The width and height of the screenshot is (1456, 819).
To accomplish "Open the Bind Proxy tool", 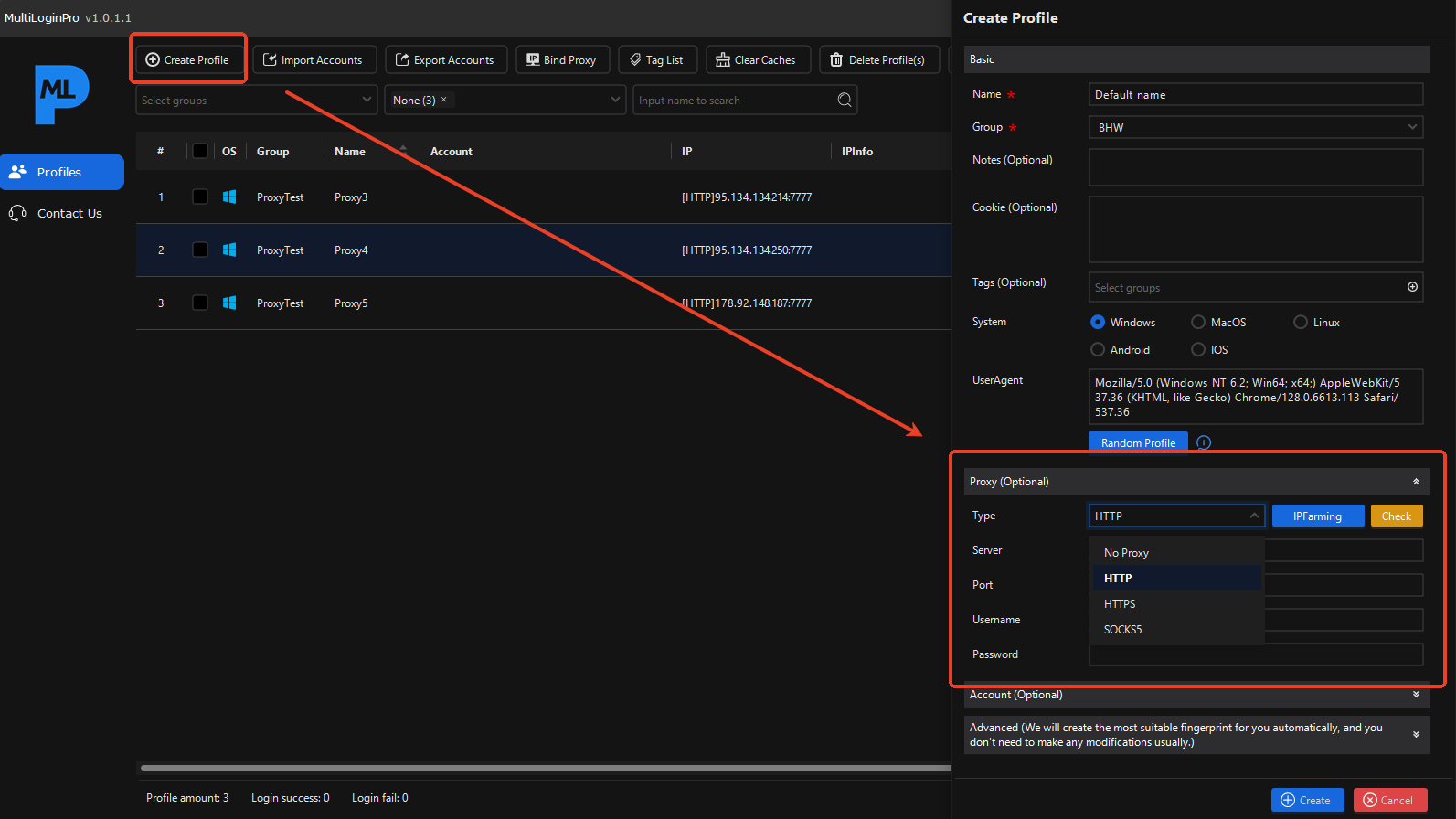I will (x=562, y=59).
